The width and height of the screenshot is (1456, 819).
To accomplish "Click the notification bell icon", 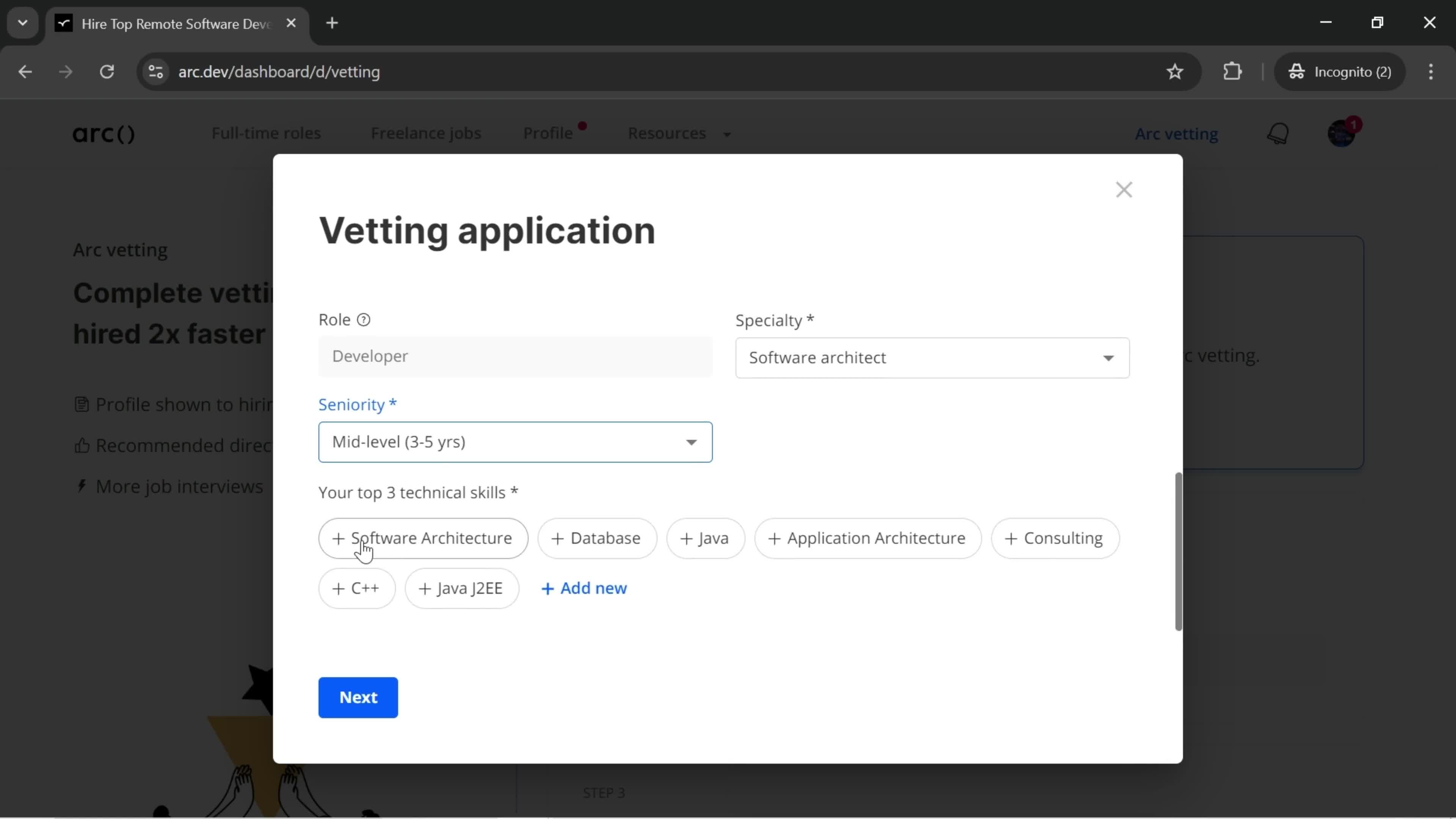I will click(x=1279, y=134).
